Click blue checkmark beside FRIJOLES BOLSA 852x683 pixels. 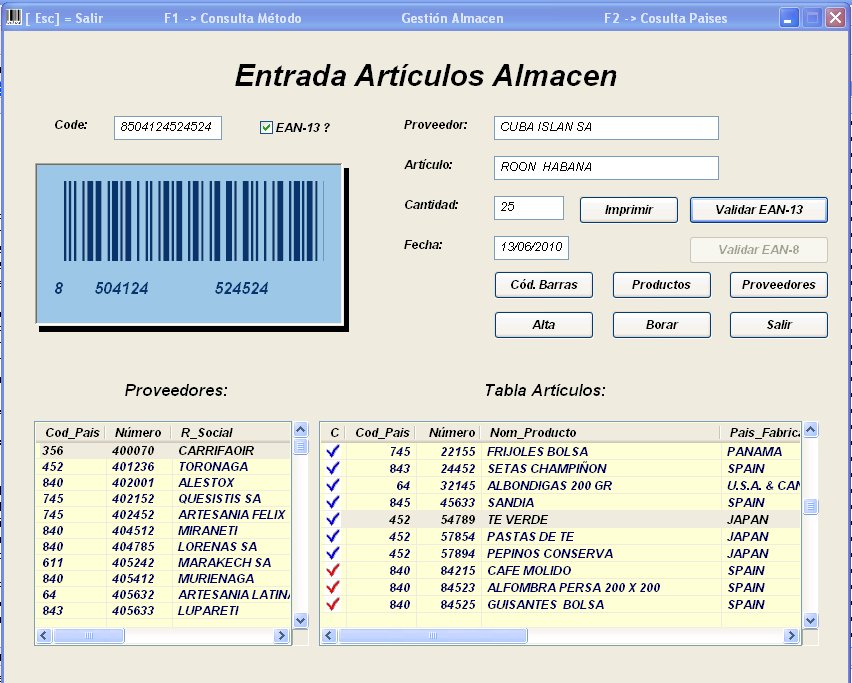(333, 452)
